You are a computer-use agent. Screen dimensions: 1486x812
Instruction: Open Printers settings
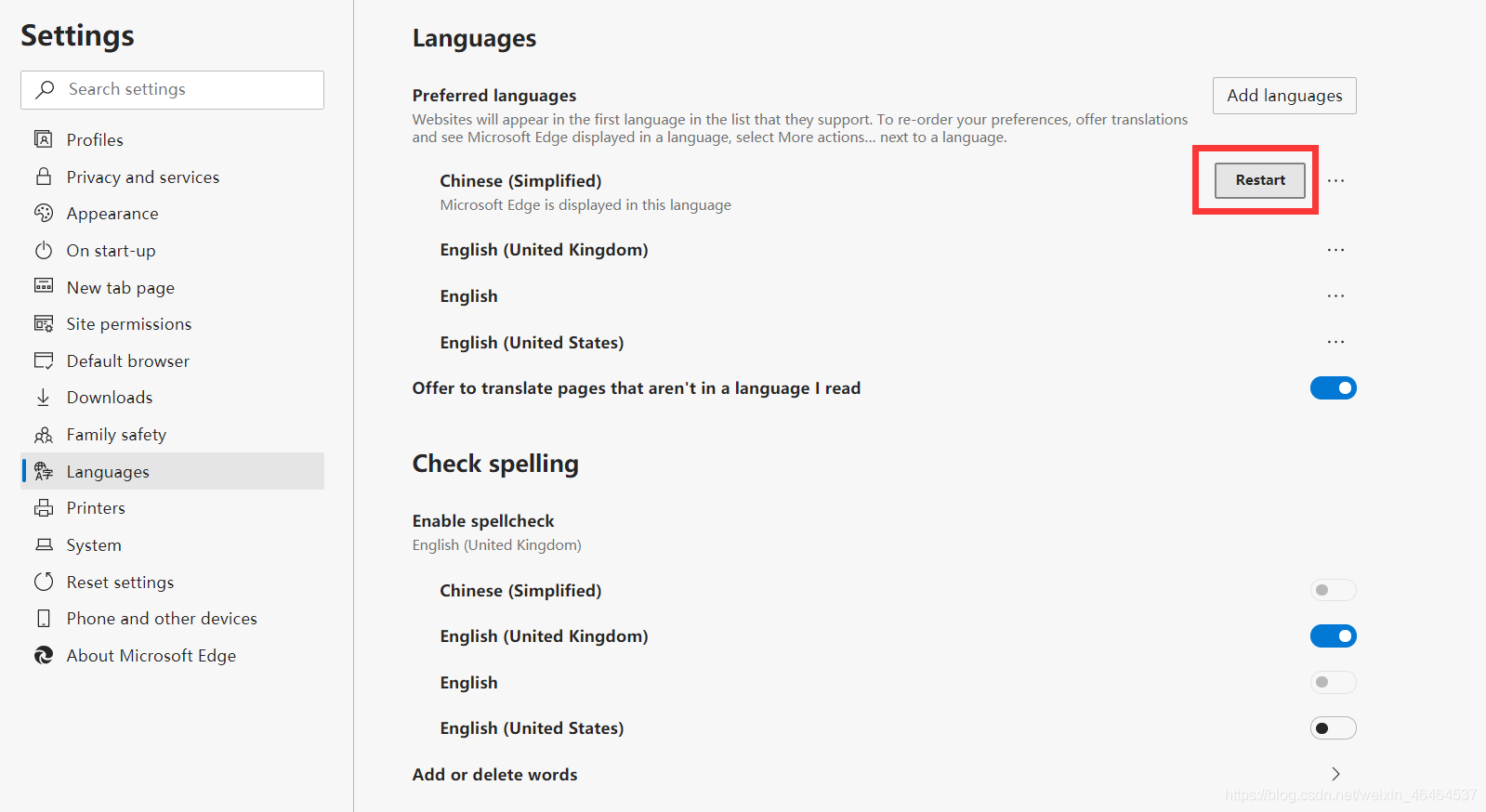[x=173, y=508]
